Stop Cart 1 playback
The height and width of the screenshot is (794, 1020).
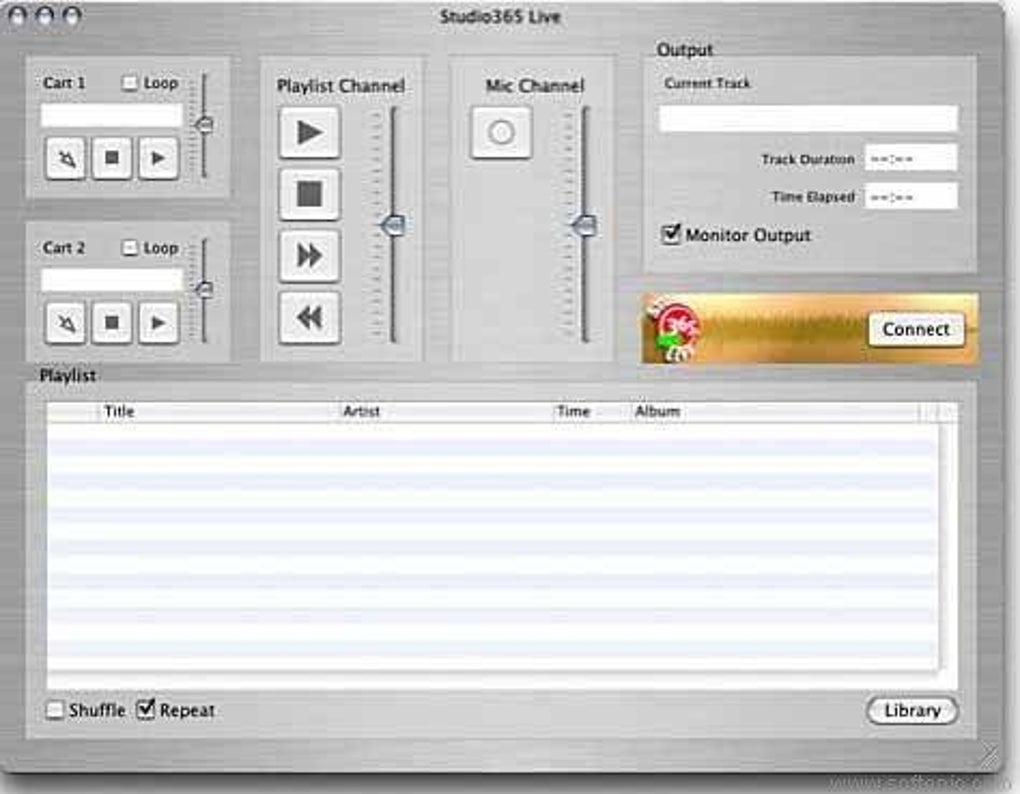112,158
